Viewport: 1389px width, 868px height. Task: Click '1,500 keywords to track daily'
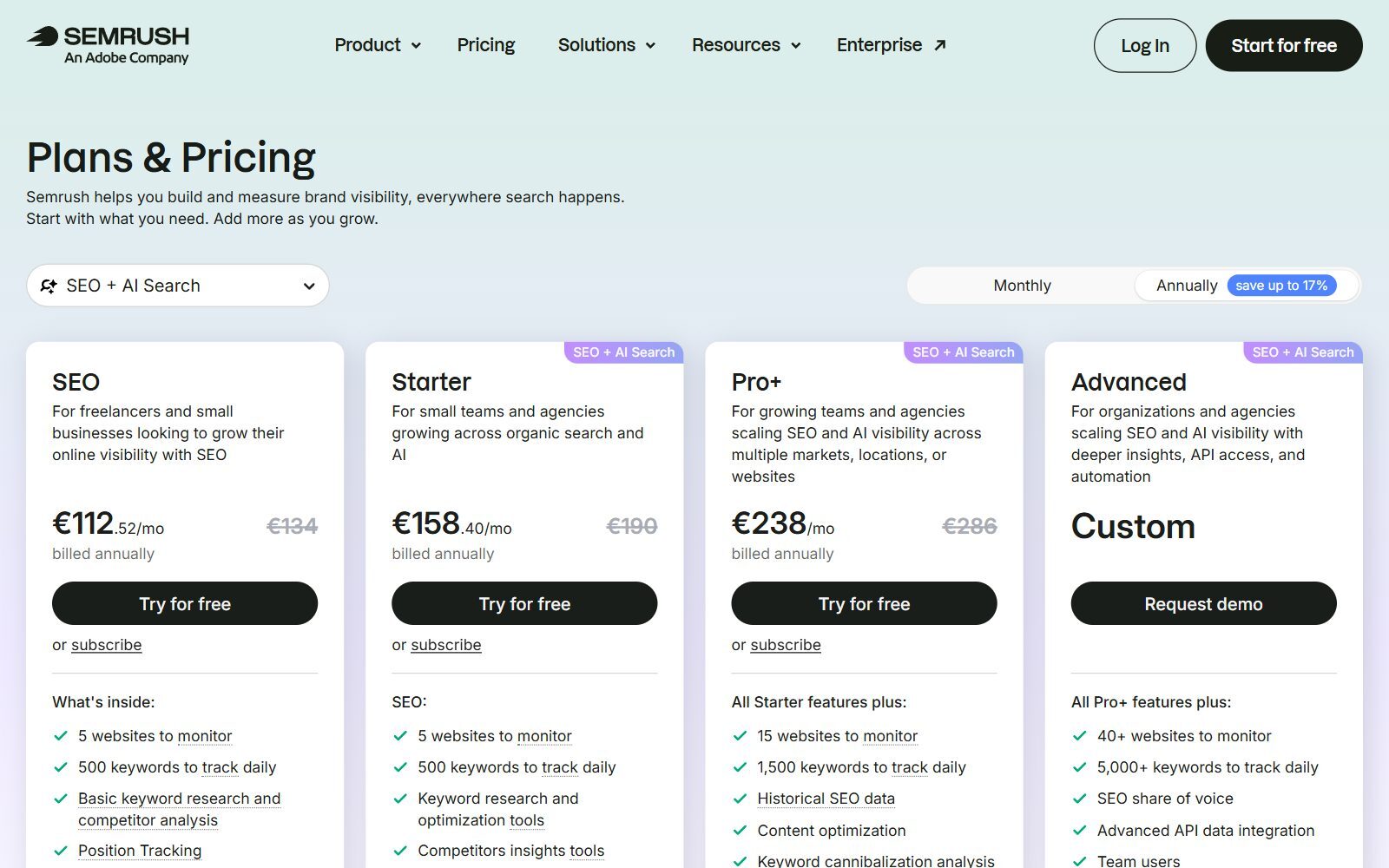click(861, 767)
